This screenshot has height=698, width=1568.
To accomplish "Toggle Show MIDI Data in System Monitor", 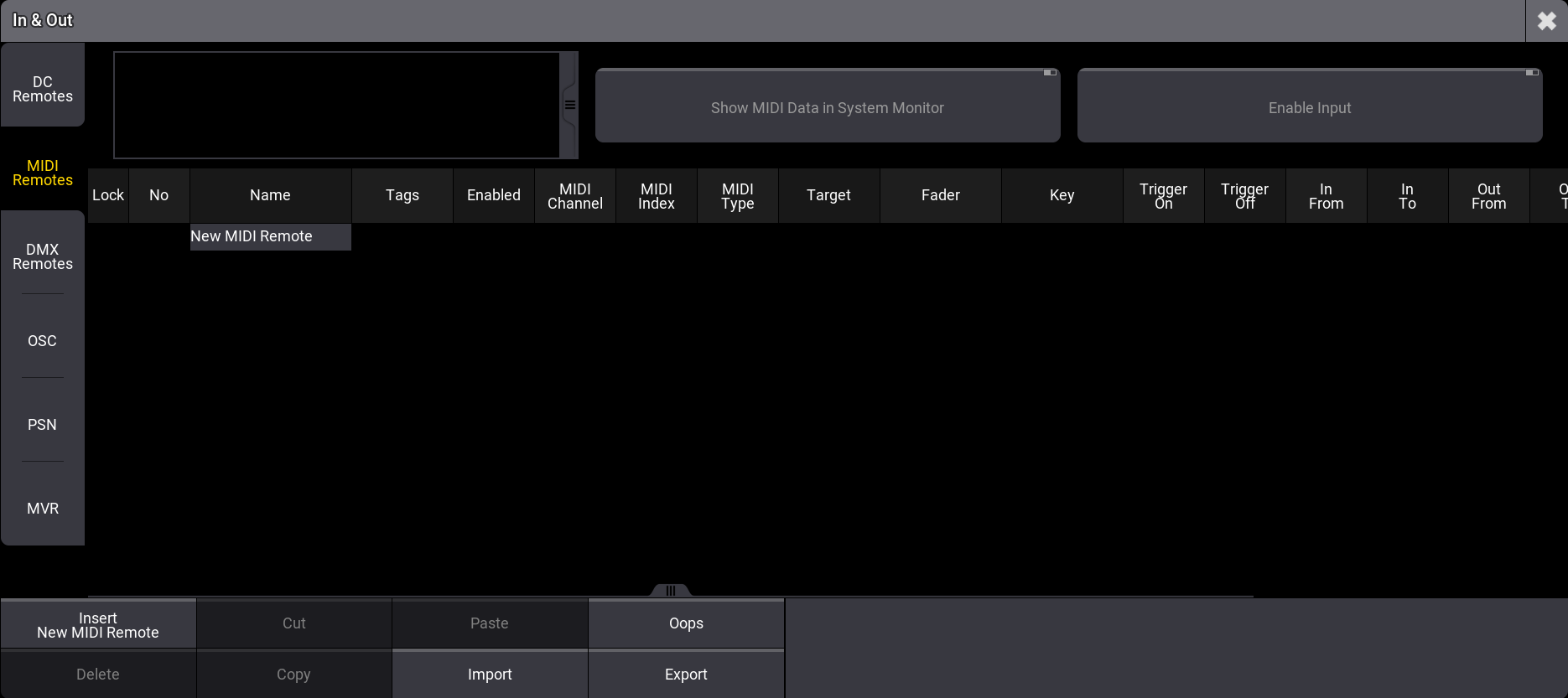I will [x=827, y=107].
